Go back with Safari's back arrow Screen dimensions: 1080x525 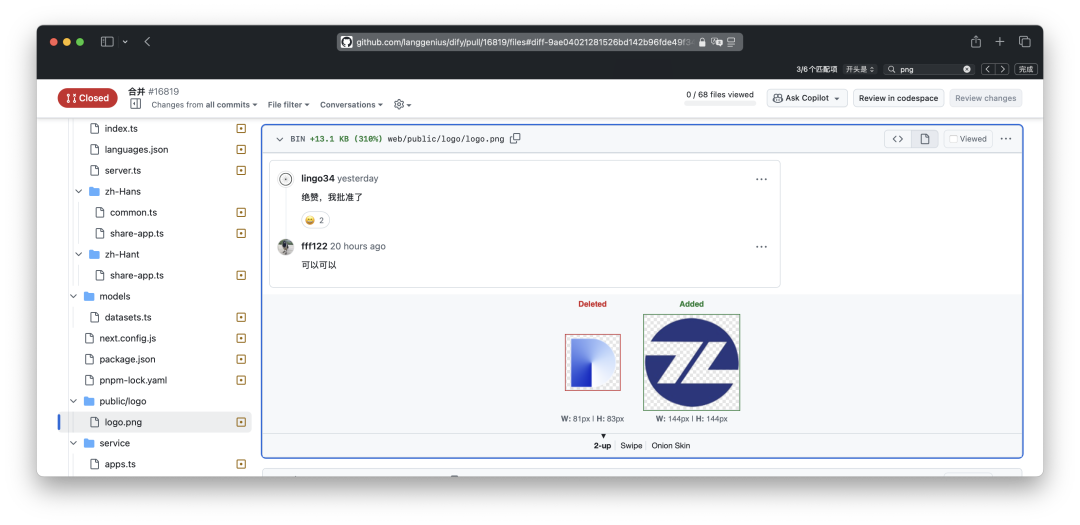pos(147,42)
